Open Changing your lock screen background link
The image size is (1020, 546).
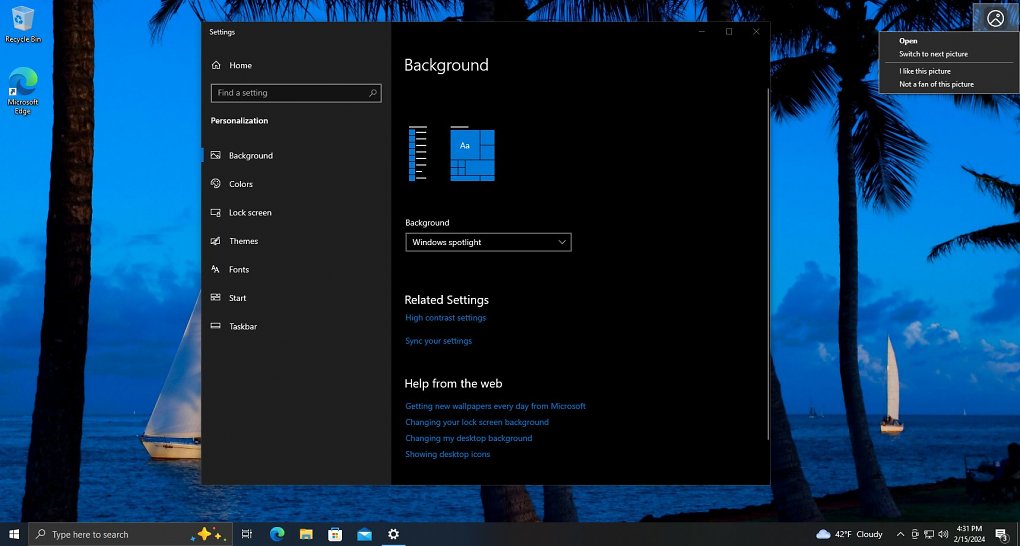(x=477, y=422)
